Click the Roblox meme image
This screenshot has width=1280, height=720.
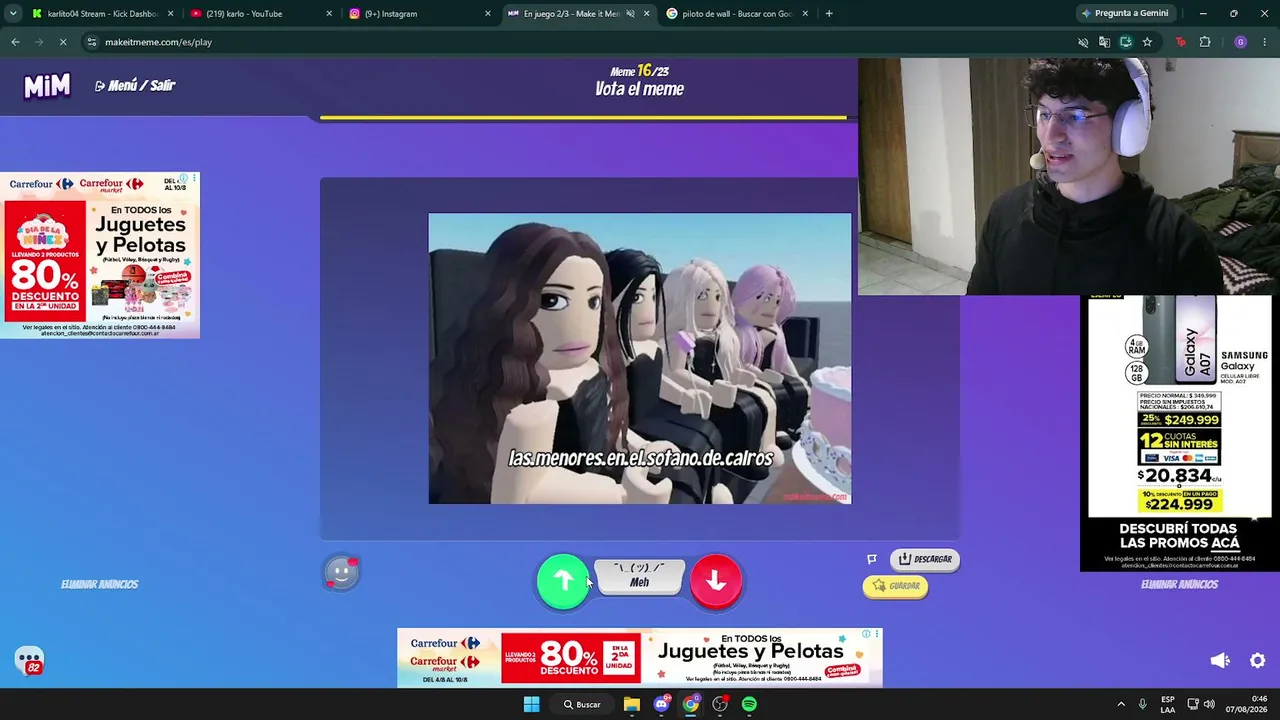point(640,358)
